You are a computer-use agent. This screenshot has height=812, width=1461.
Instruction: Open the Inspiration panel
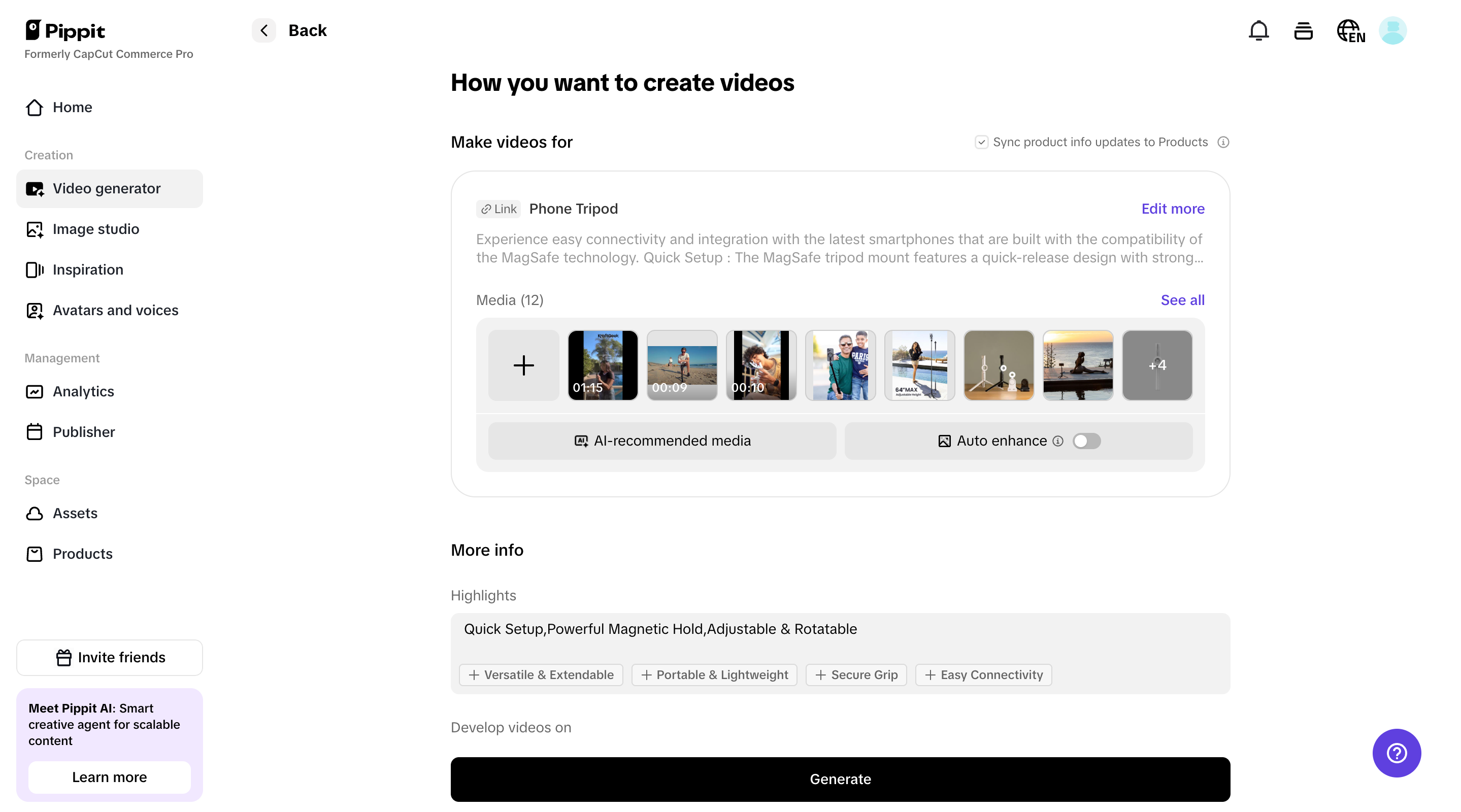click(x=88, y=269)
